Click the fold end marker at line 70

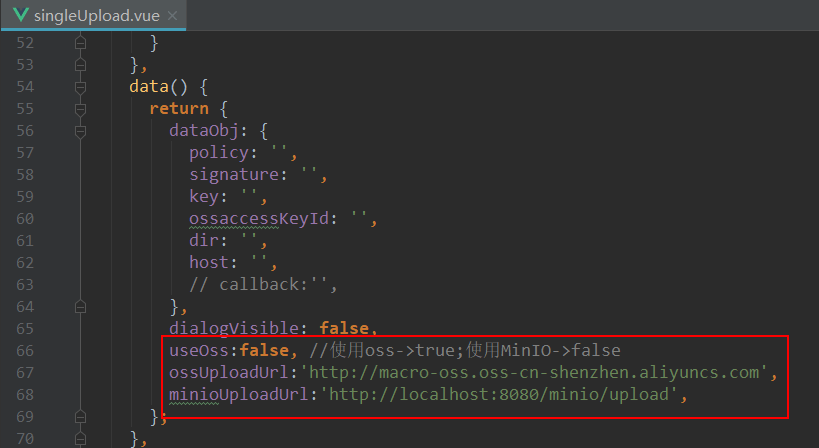click(80, 439)
